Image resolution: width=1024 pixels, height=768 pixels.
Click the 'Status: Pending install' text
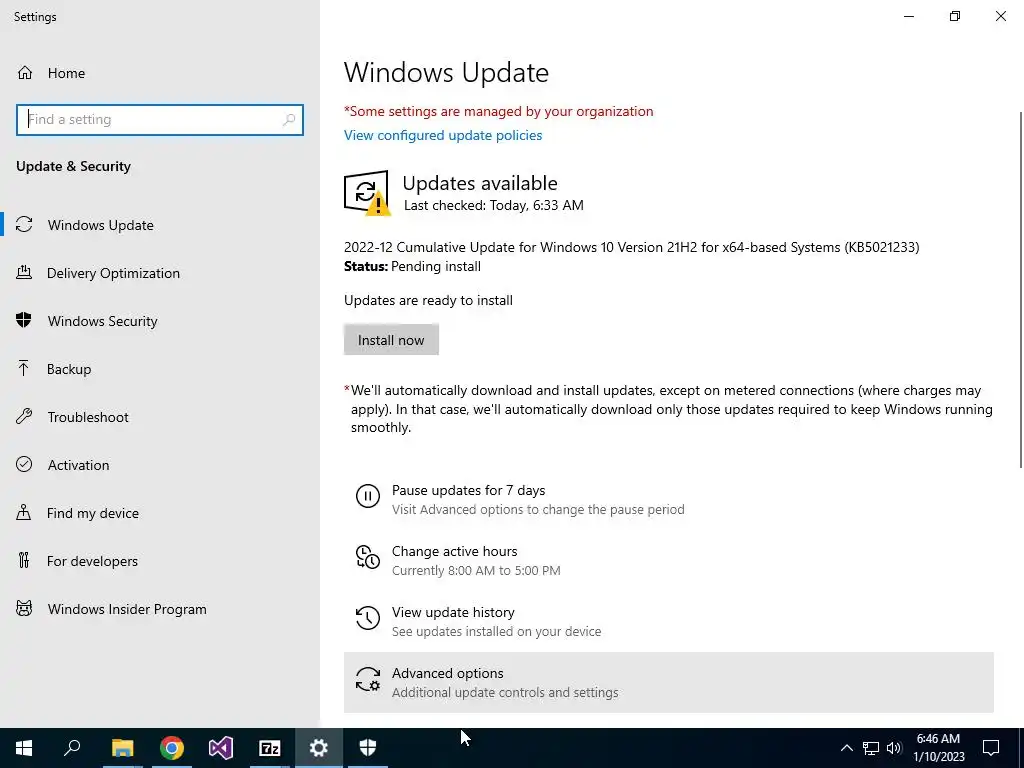click(x=412, y=266)
